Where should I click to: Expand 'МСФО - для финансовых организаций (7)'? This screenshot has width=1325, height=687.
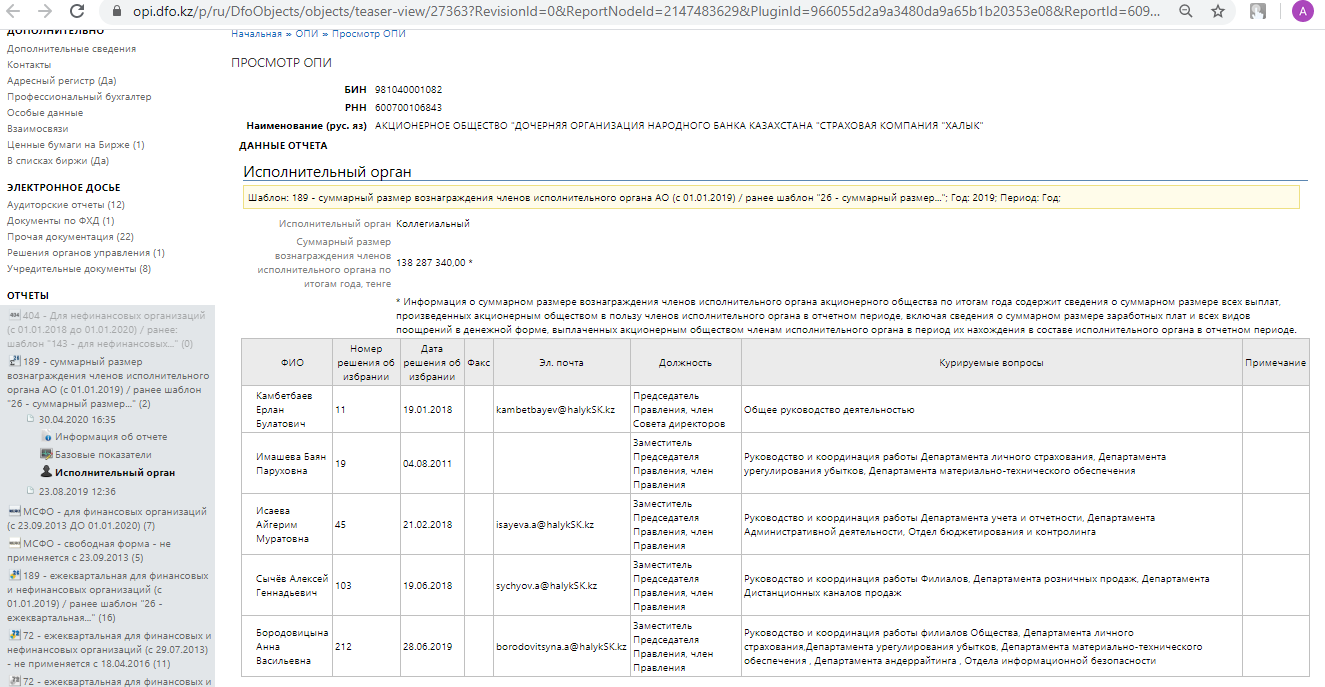(108, 518)
